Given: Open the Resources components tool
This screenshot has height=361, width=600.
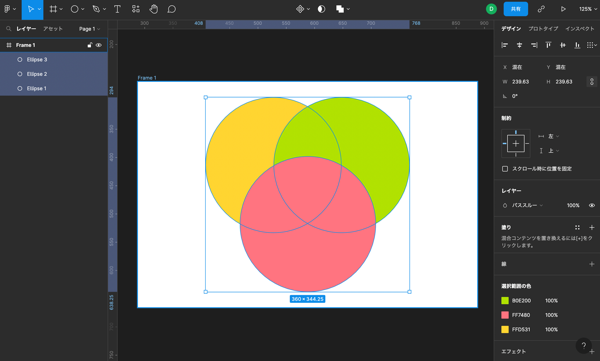Looking at the screenshot, I should click(x=135, y=9).
